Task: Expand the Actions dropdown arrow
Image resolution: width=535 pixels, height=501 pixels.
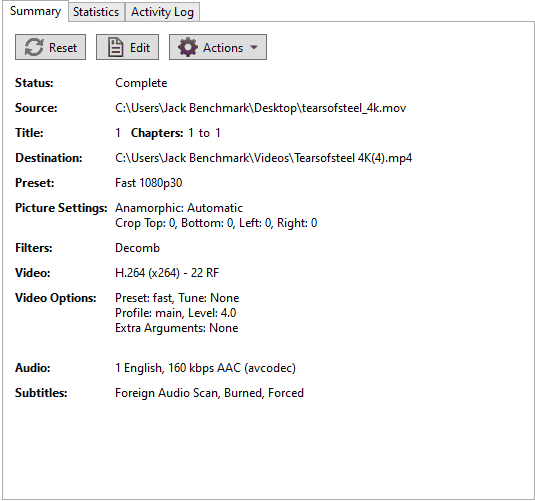Action: (254, 47)
